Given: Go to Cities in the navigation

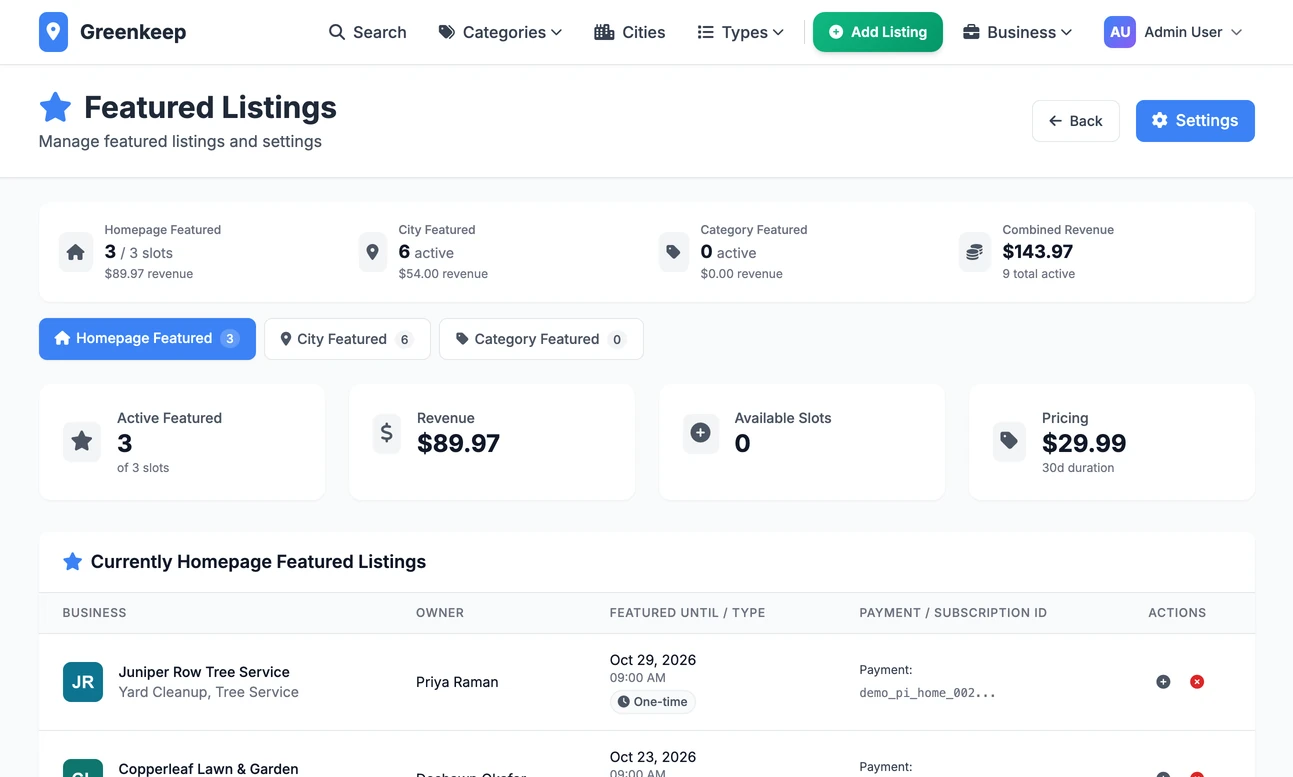Looking at the screenshot, I should [629, 32].
